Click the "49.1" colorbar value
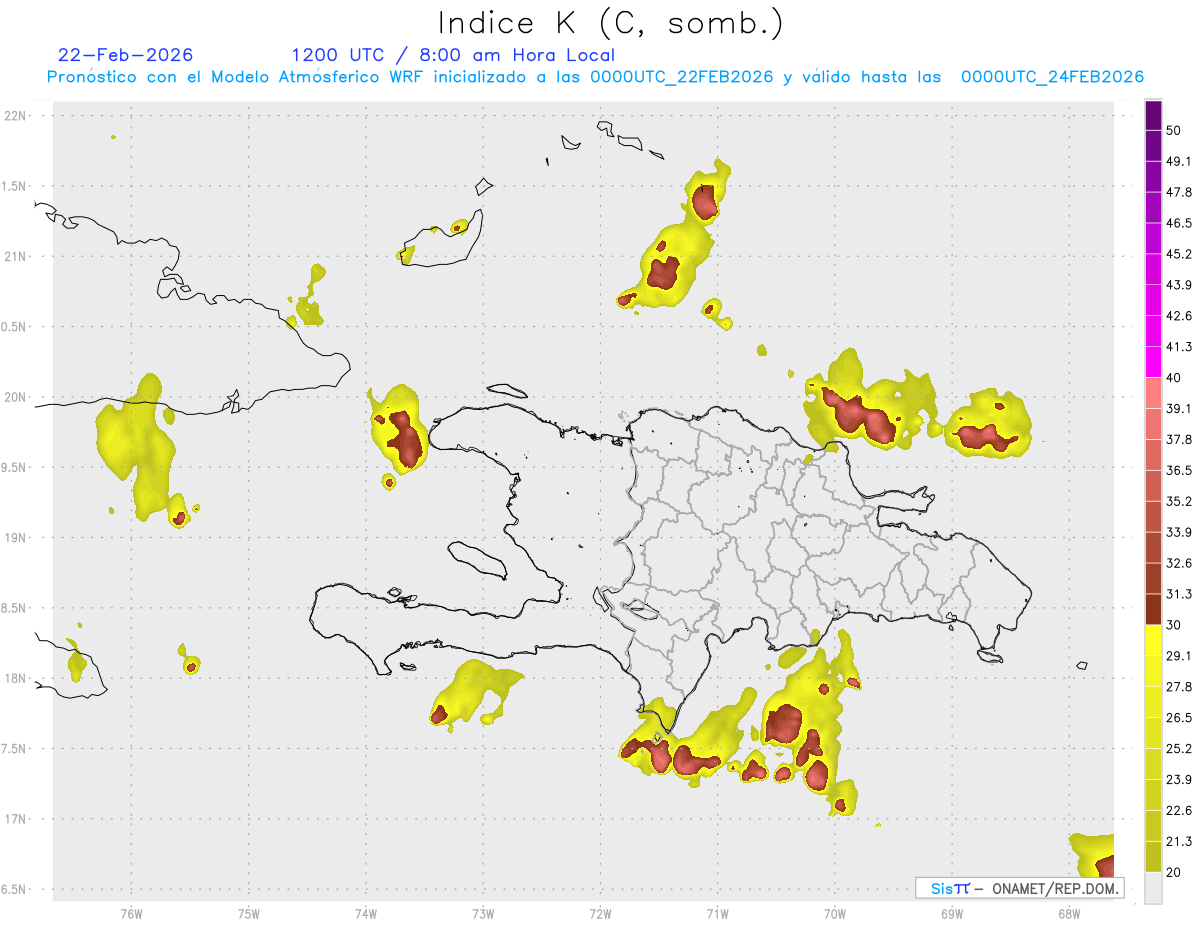Viewport: 1200px width, 927px height. (1179, 161)
